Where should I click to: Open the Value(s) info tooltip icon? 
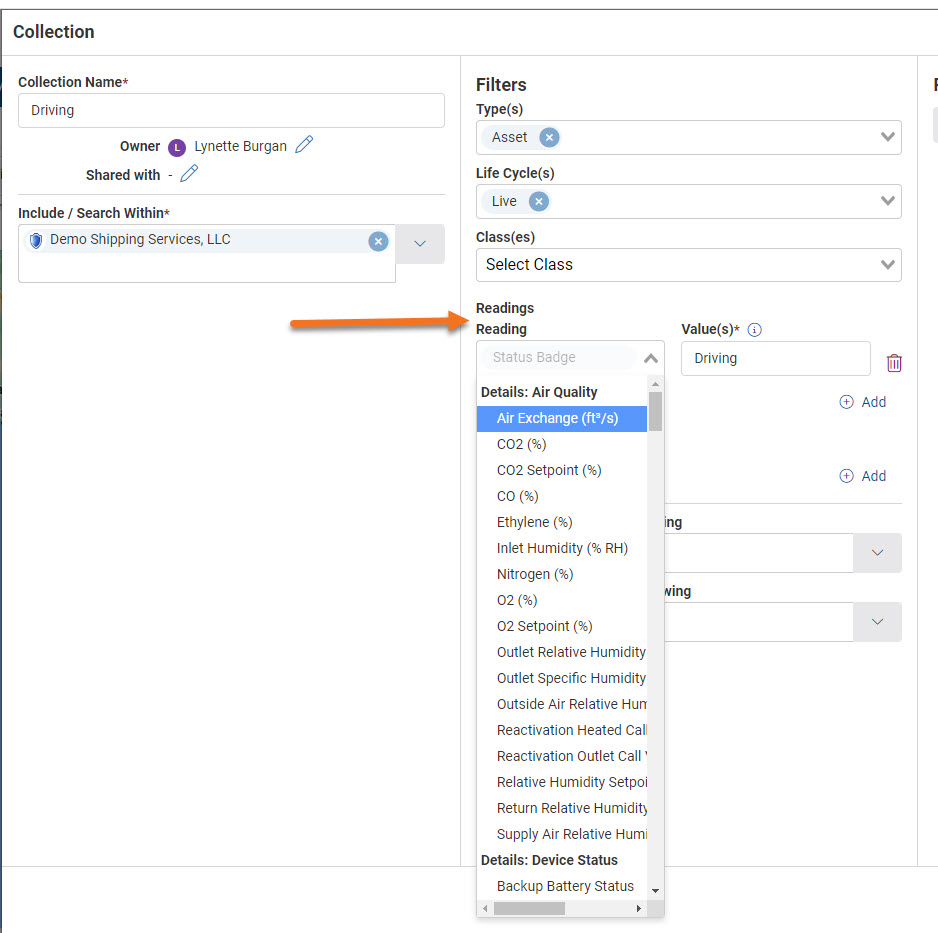tap(754, 330)
